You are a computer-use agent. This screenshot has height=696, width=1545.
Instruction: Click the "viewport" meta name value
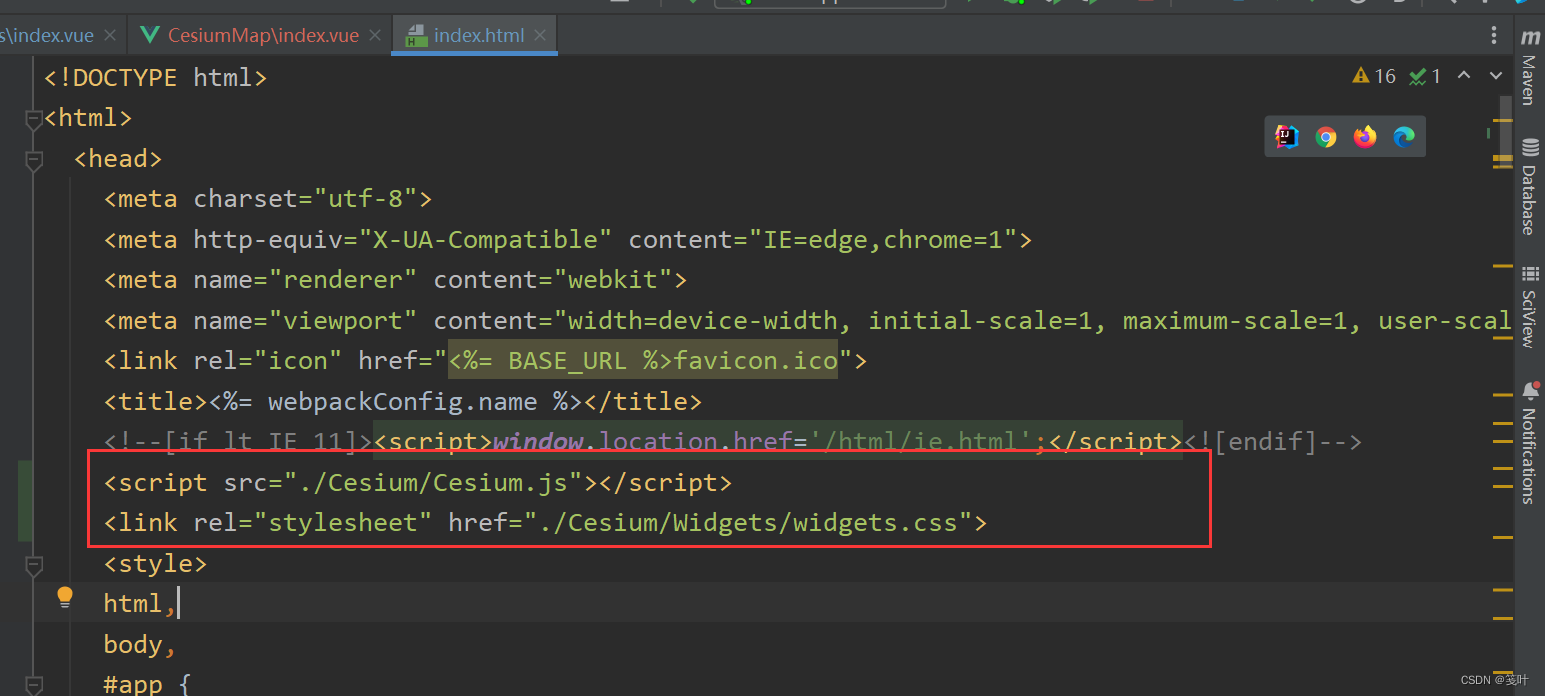coord(344,321)
